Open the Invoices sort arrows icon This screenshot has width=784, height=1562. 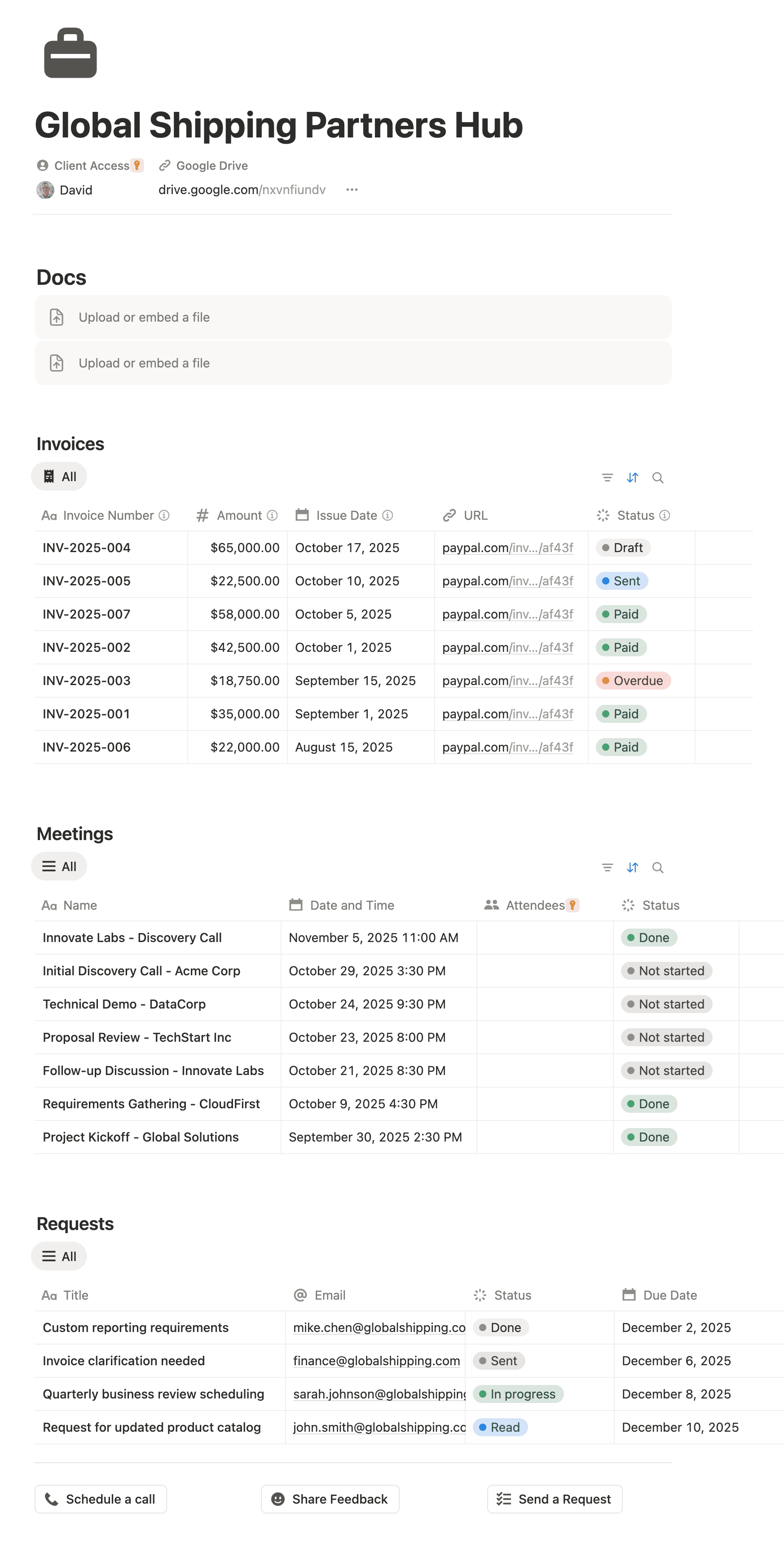(633, 478)
